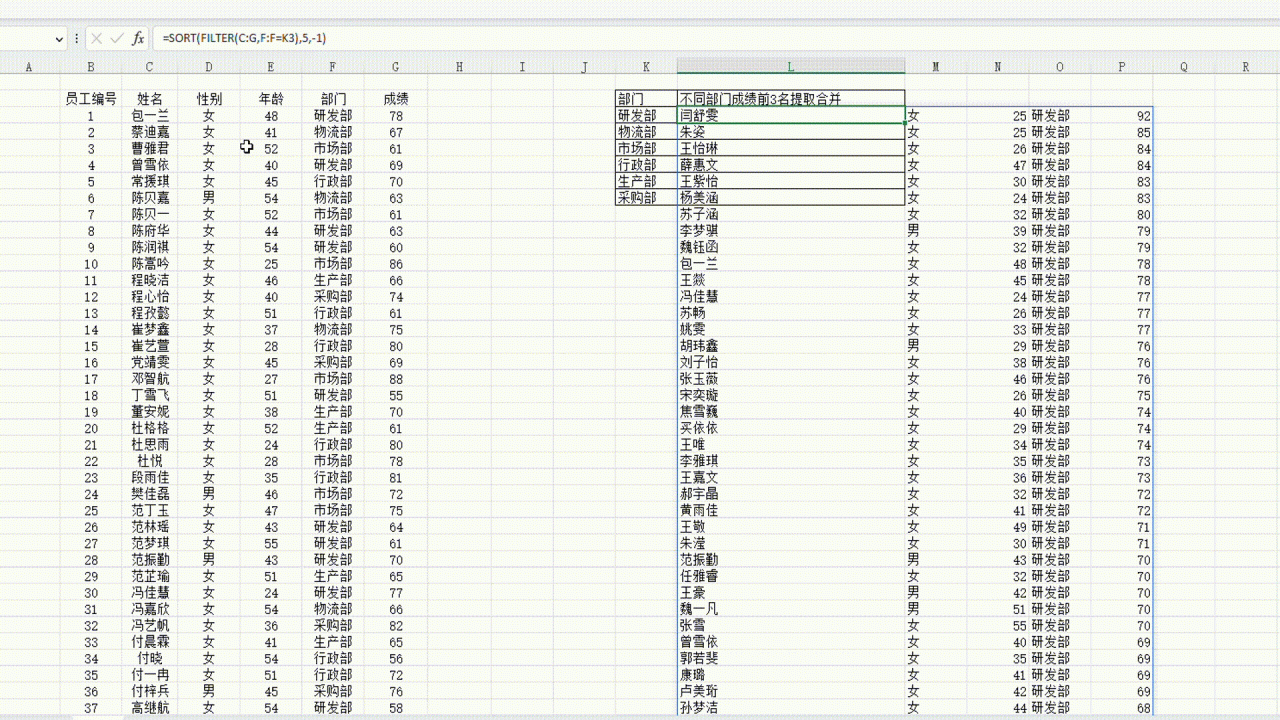Click the name cell 闫舒雯
The height and width of the screenshot is (720, 1280).
(x=791, y=116)
